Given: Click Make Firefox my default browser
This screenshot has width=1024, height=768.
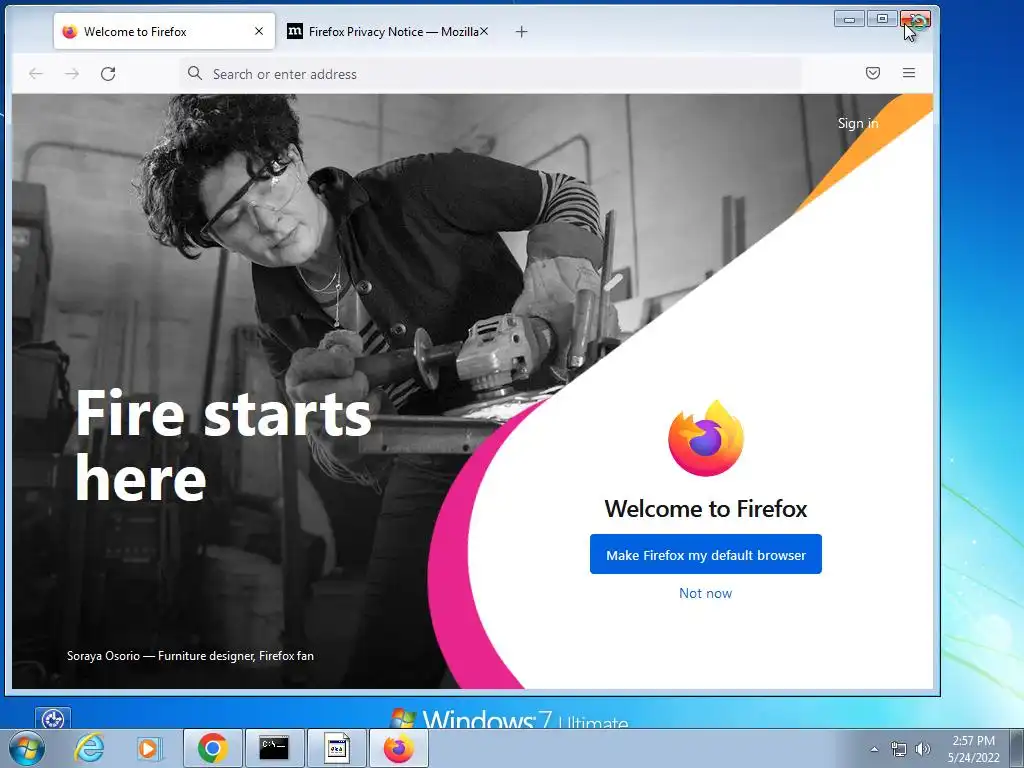Looking at the screenshot, I should pos(705,554).
